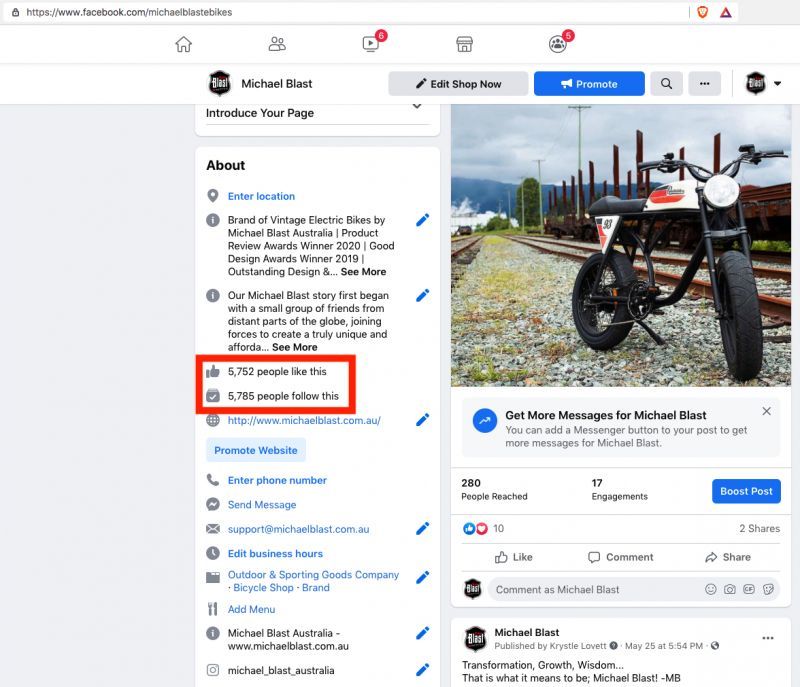The image size is (800, 687).
Task: Click the Boost Post button
Action: [747, 491]
